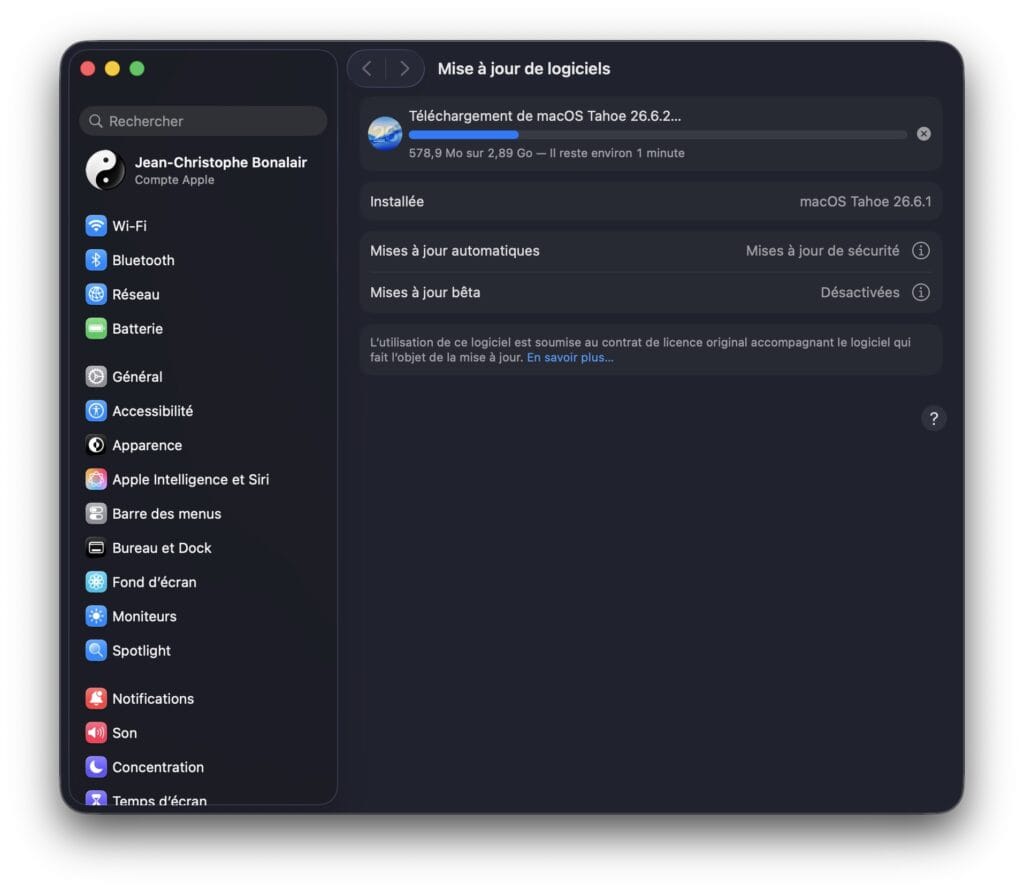Open the Apple Intelligence et Siri icon
This screenshot has width=1024, height=893.
tap(96, 479)
